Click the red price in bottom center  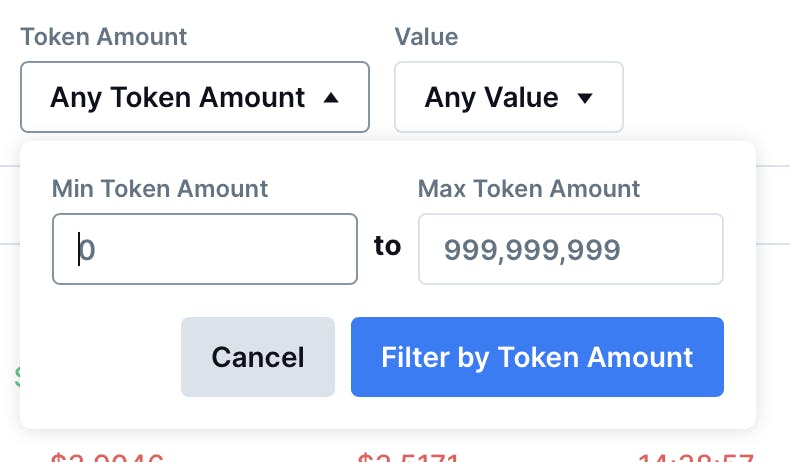(408, 457)
